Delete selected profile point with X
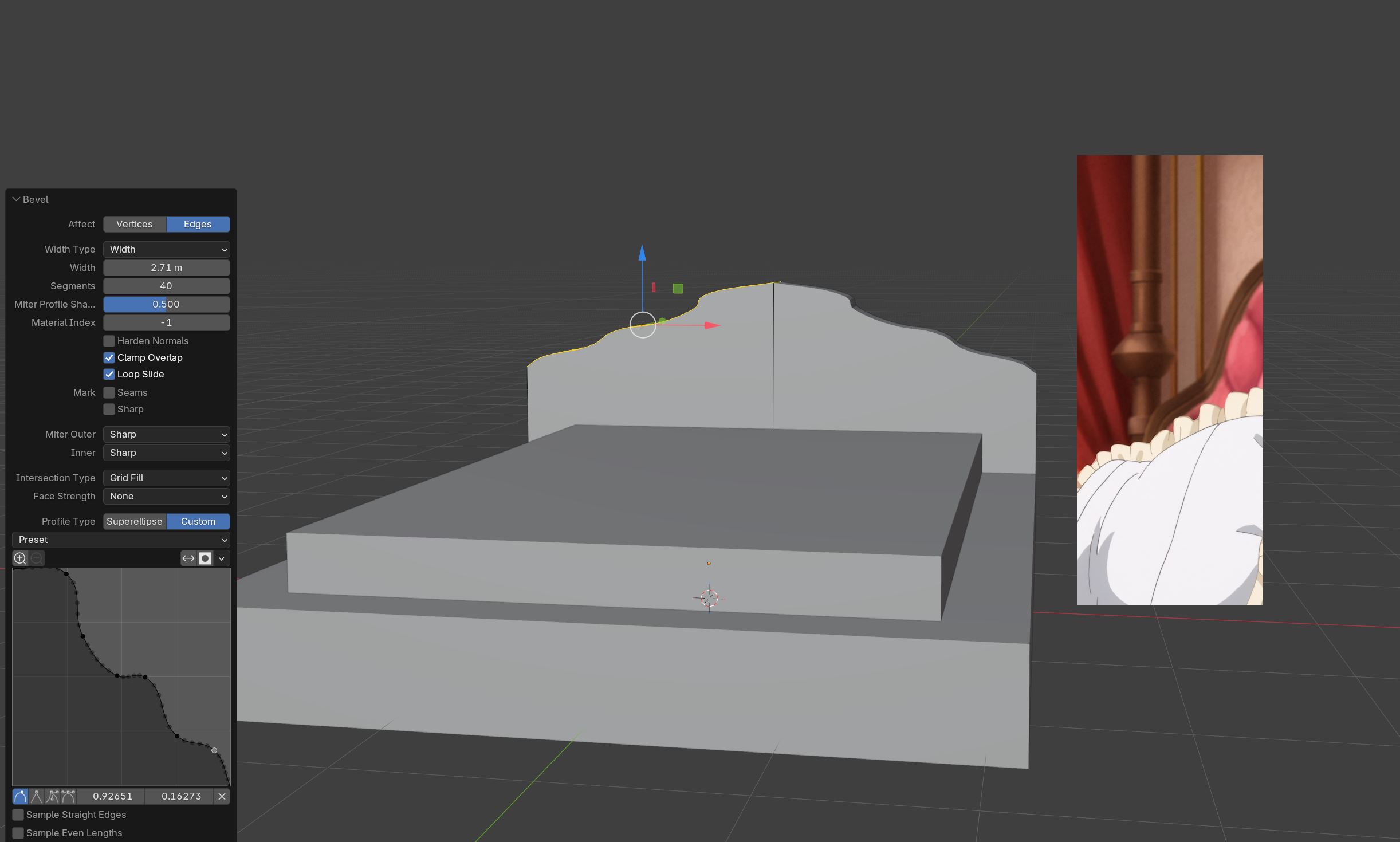 tap(222, 796)
